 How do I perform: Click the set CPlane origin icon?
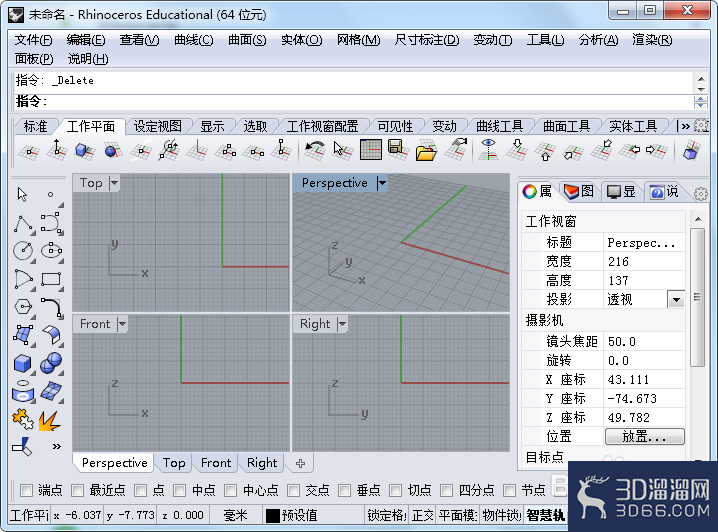(x=29, y=151)
